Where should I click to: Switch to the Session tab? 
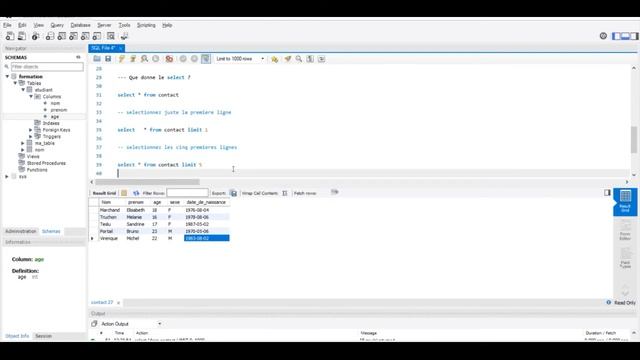click(x=43, y=336)
